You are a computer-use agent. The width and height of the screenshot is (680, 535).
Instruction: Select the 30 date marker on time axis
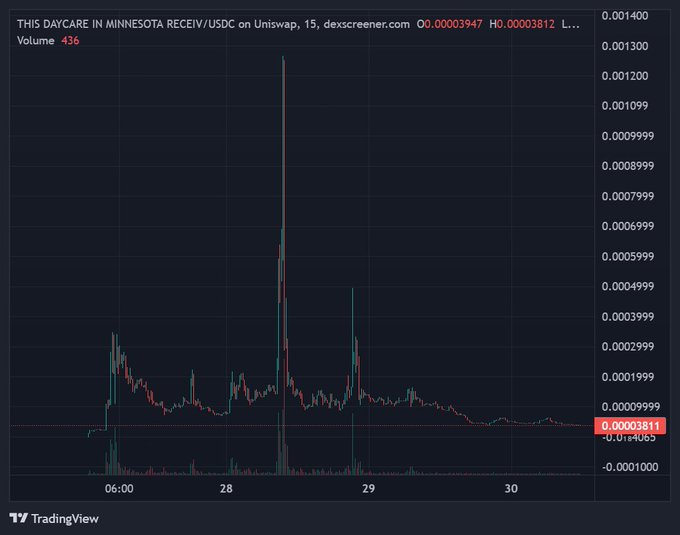[511, 488]
